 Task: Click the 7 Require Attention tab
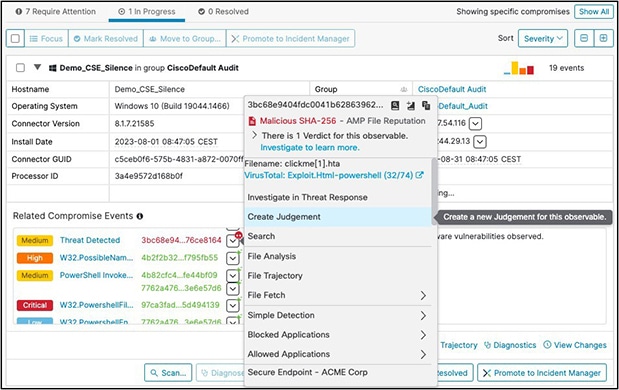click(x=56, y=11)
